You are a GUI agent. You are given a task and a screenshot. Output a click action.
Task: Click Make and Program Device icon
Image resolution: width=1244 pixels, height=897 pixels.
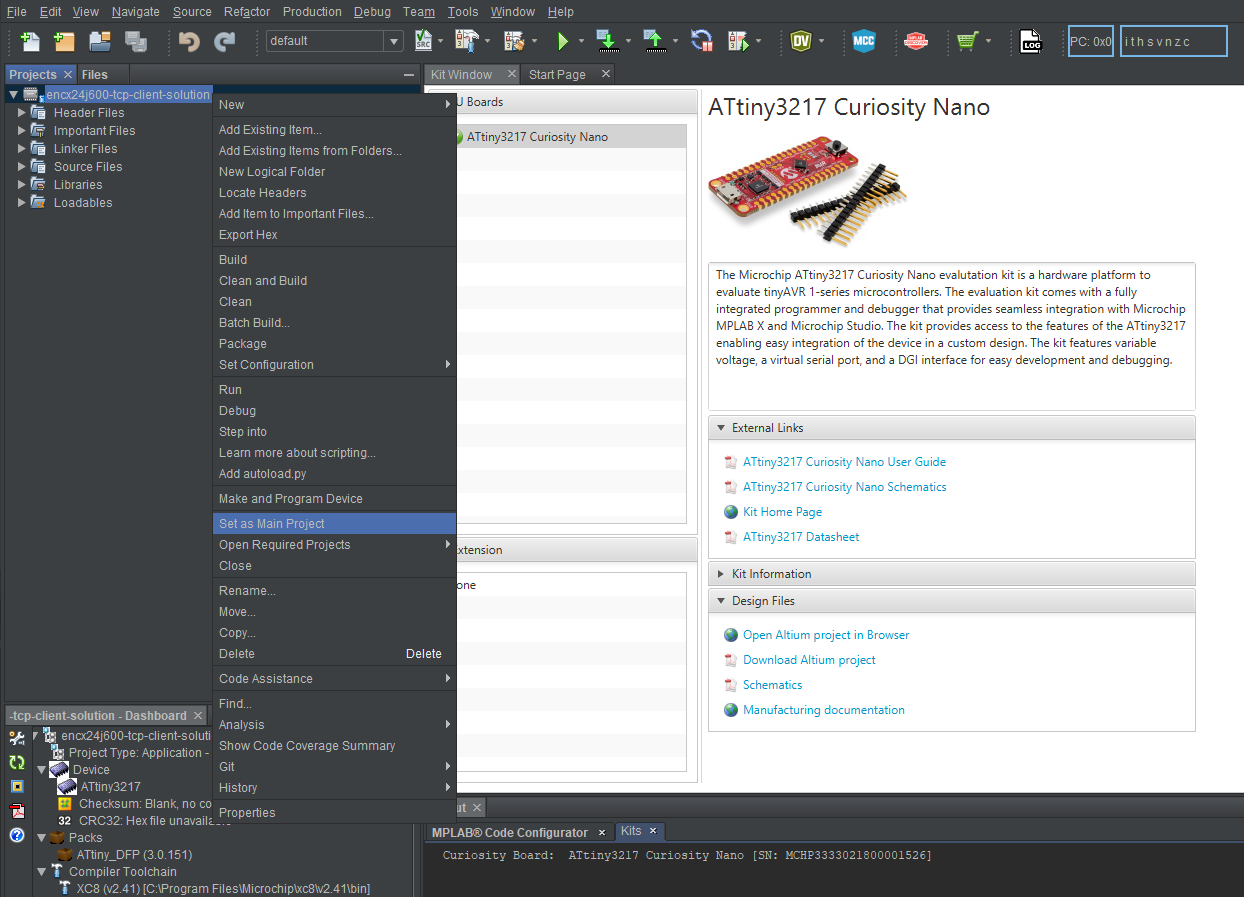pos(607,41)
